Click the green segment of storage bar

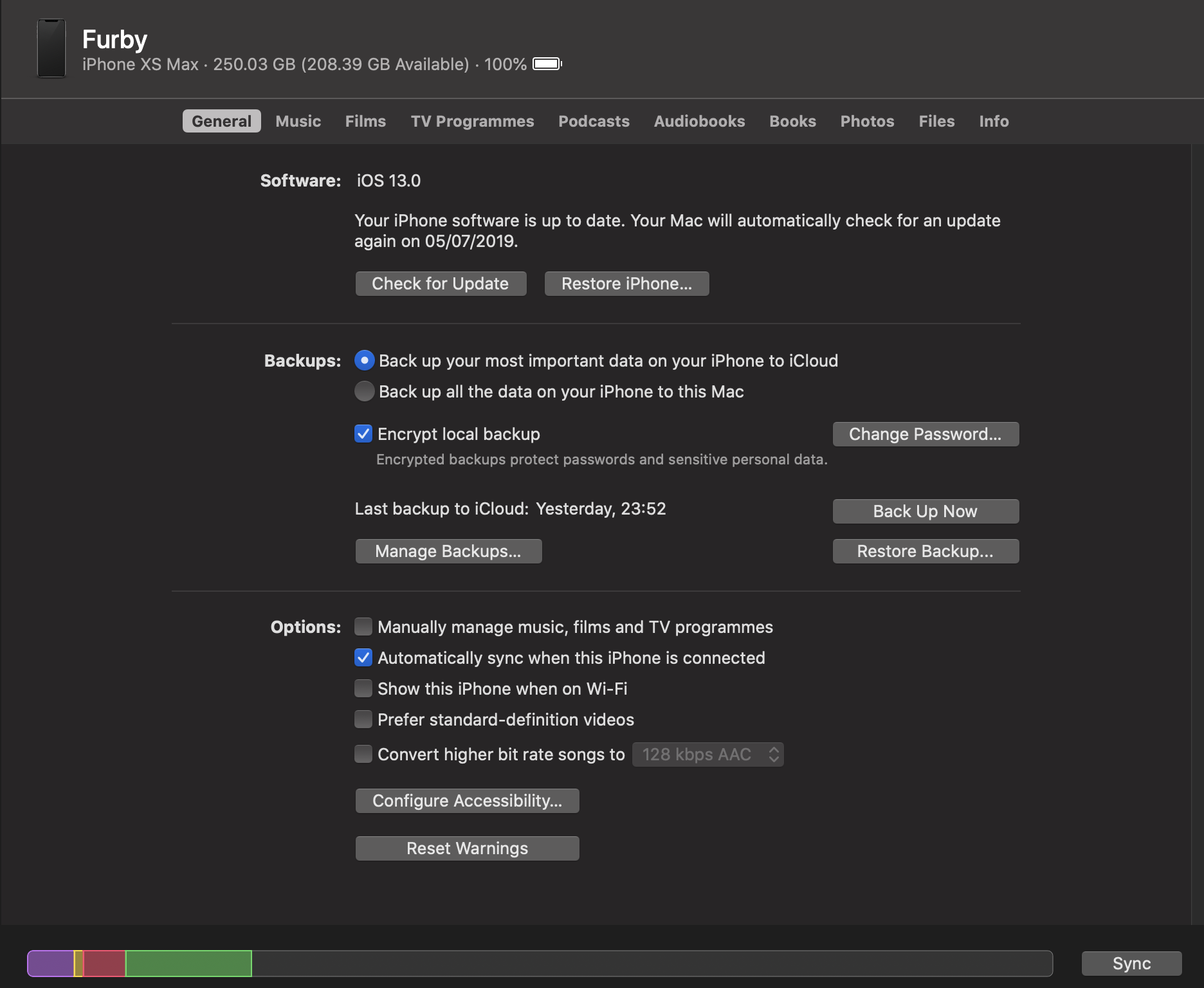tap(188, 964)
